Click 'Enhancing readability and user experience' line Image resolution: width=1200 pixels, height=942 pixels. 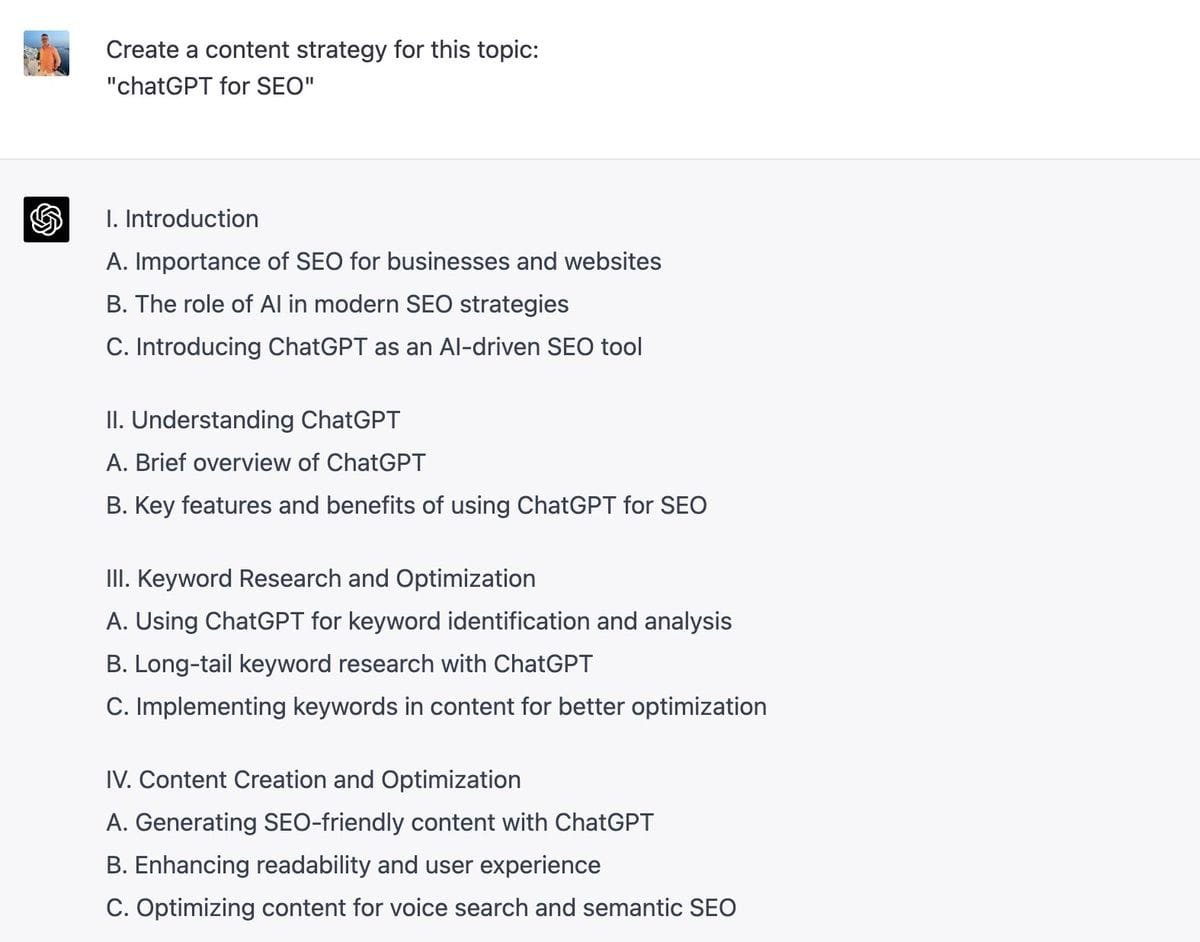(x=353, y=866)
